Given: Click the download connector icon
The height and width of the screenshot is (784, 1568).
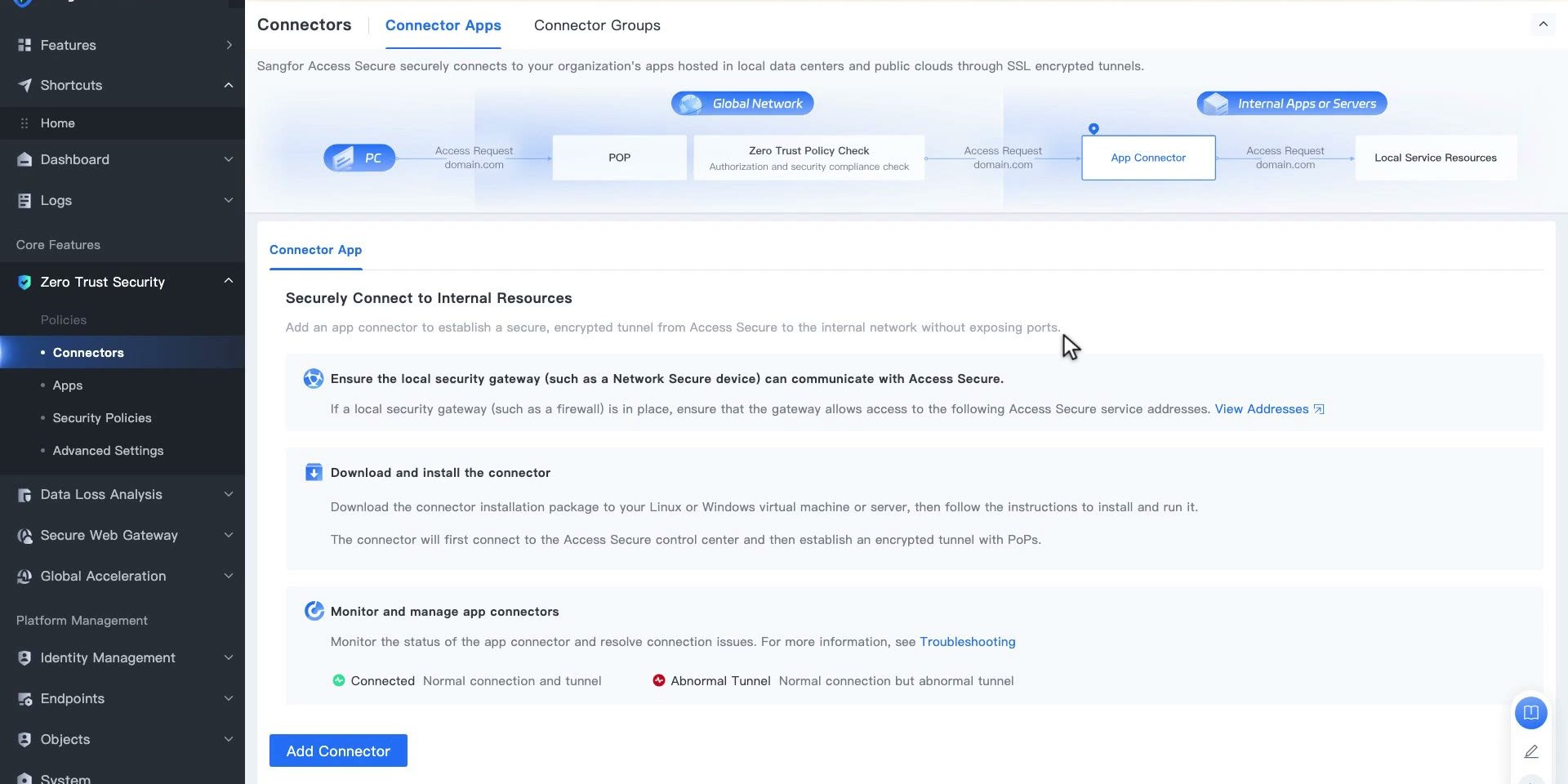Looking at the screenshot, I should [x=314, y=472].
